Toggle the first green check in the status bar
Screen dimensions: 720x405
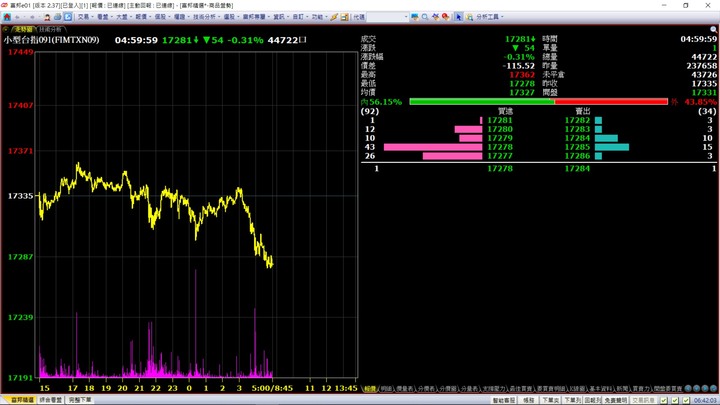(664, 400)
